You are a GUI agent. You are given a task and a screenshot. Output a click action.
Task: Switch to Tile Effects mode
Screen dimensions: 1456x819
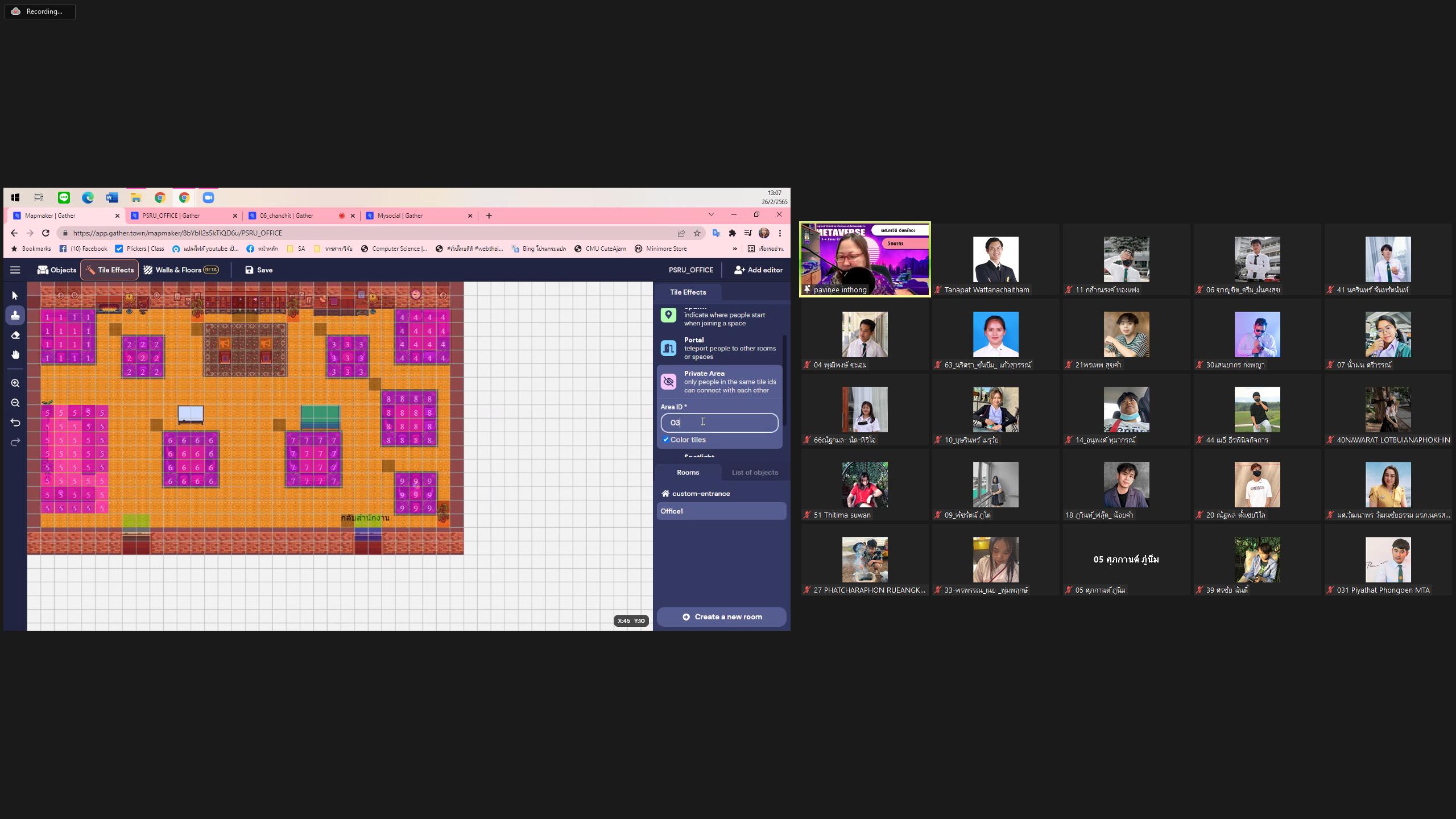point(110,270)
